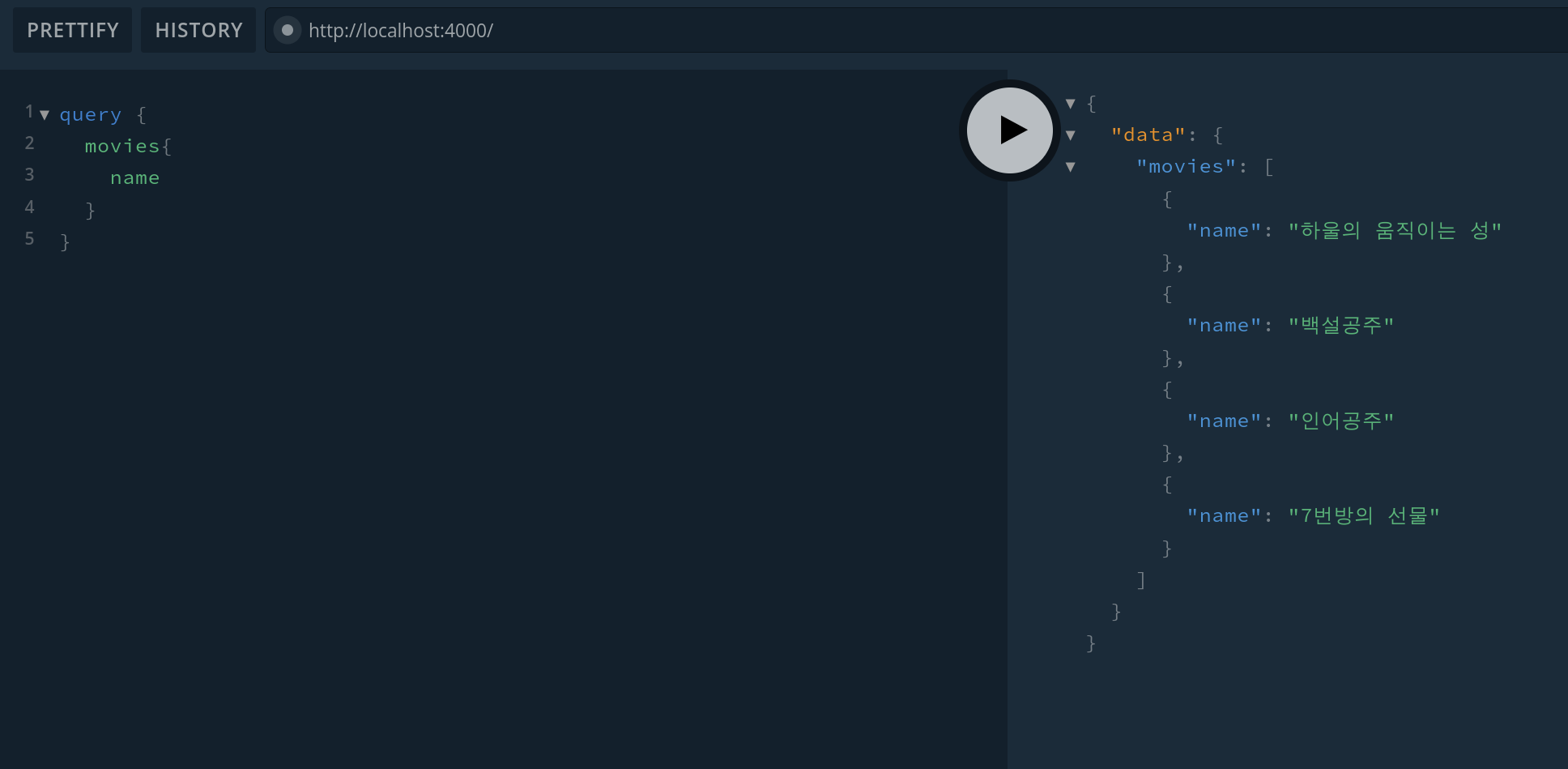Click line number 2 in the gutter
The height and width of the screenshot is (769, 1568).
pyautogui.click(x=29, y=143)
